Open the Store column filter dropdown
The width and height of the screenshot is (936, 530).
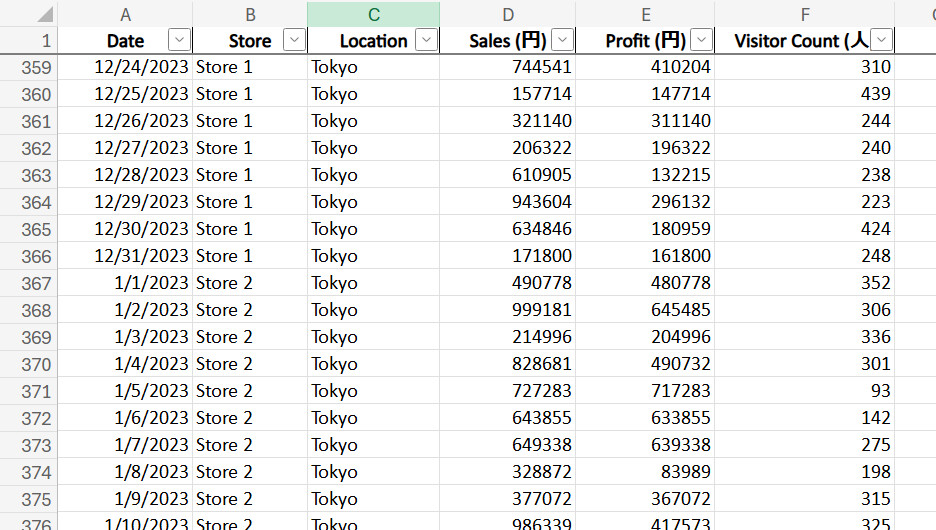[294, 40]
